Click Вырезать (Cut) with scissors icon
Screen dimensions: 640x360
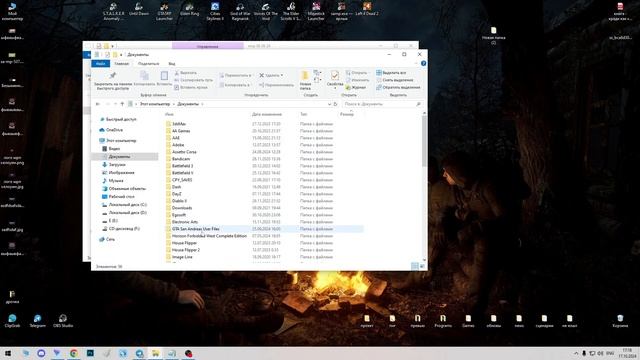(x=186, y=73)
